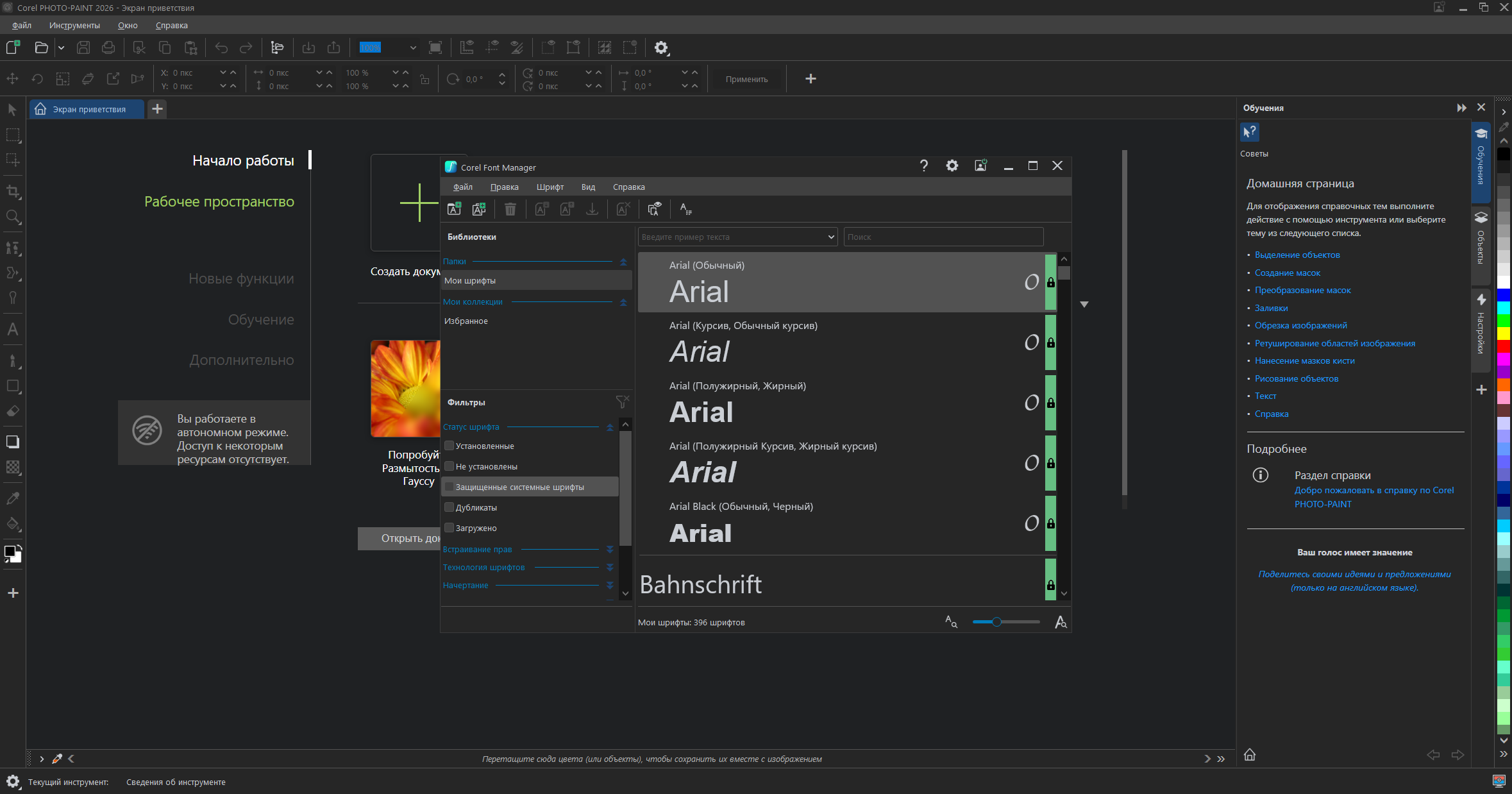Click the trash delete icon in Font Manager
1512x794 pixels.
pyautogui.click(x=510, y=209)
